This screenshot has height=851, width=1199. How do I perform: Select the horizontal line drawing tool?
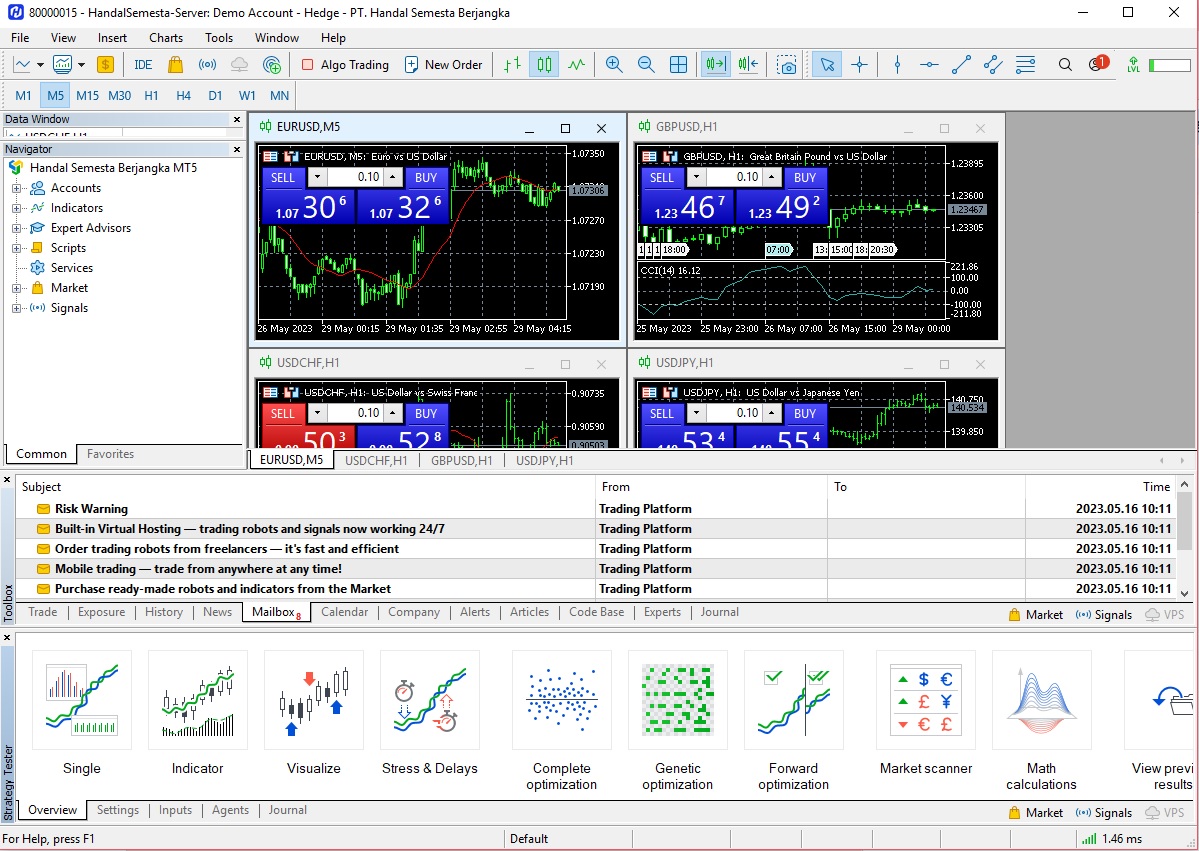(929, 65)
